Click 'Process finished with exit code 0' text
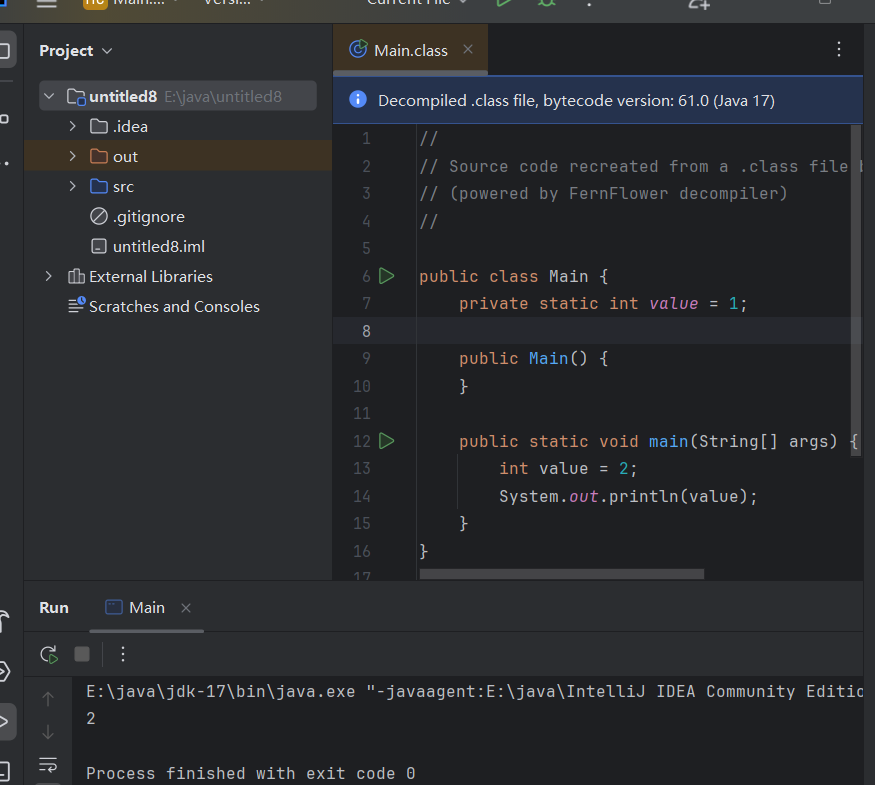The width and height of the screenshot is (875, 785). 251,773
